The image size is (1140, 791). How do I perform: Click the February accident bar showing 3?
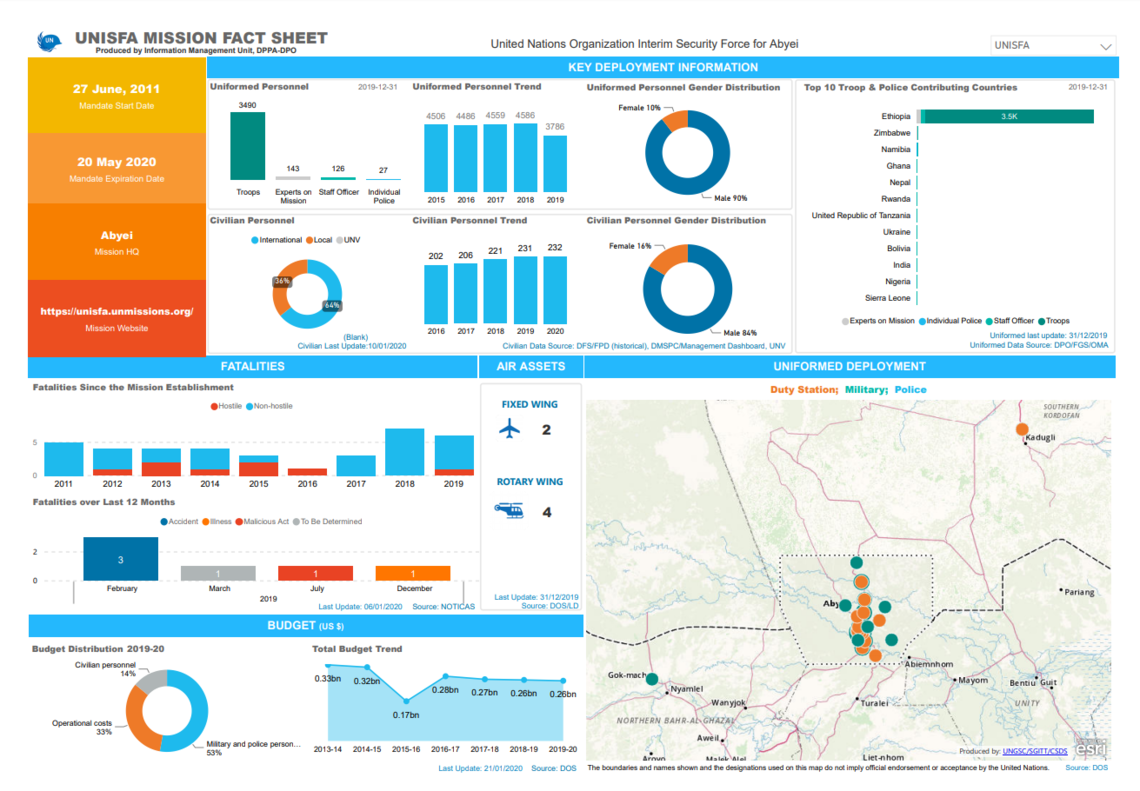pos(121,559)
